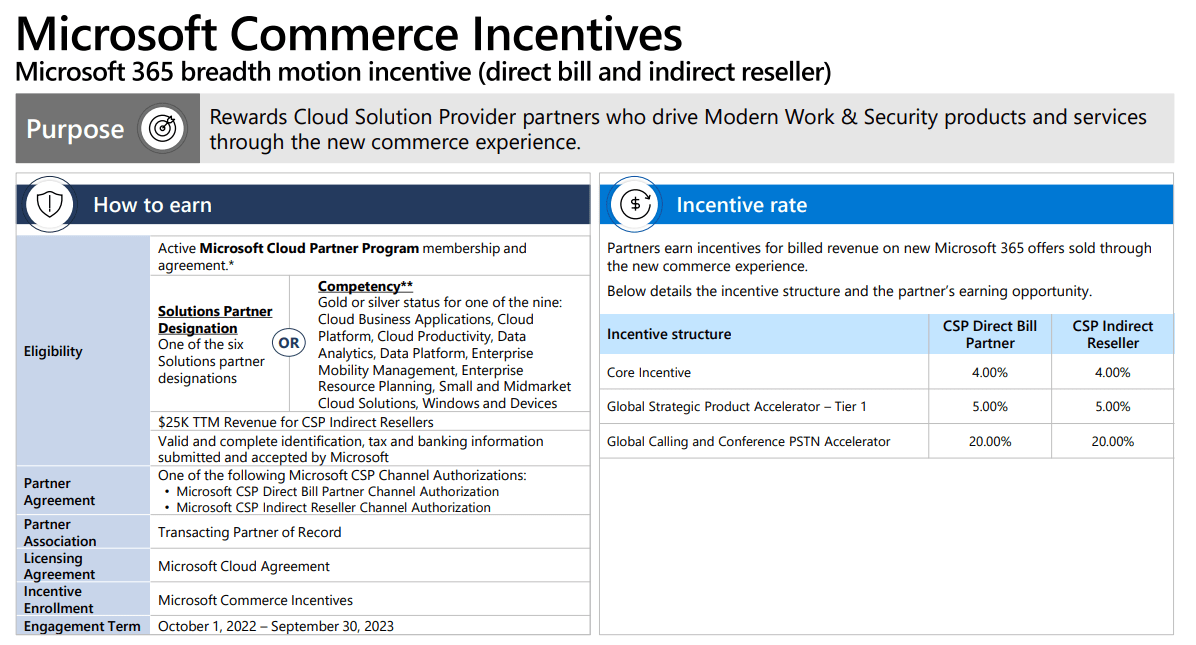Image resolution: width=1196 pixels, height=645 pixels.
Task: Select the Microsoft Commerce Incentives title
Action: click(x=349, y=34)
